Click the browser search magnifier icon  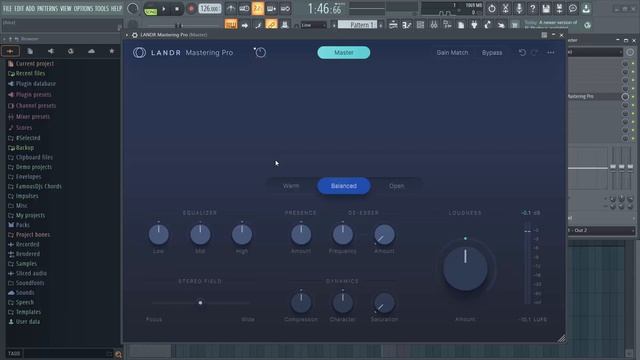pos(118,354)
